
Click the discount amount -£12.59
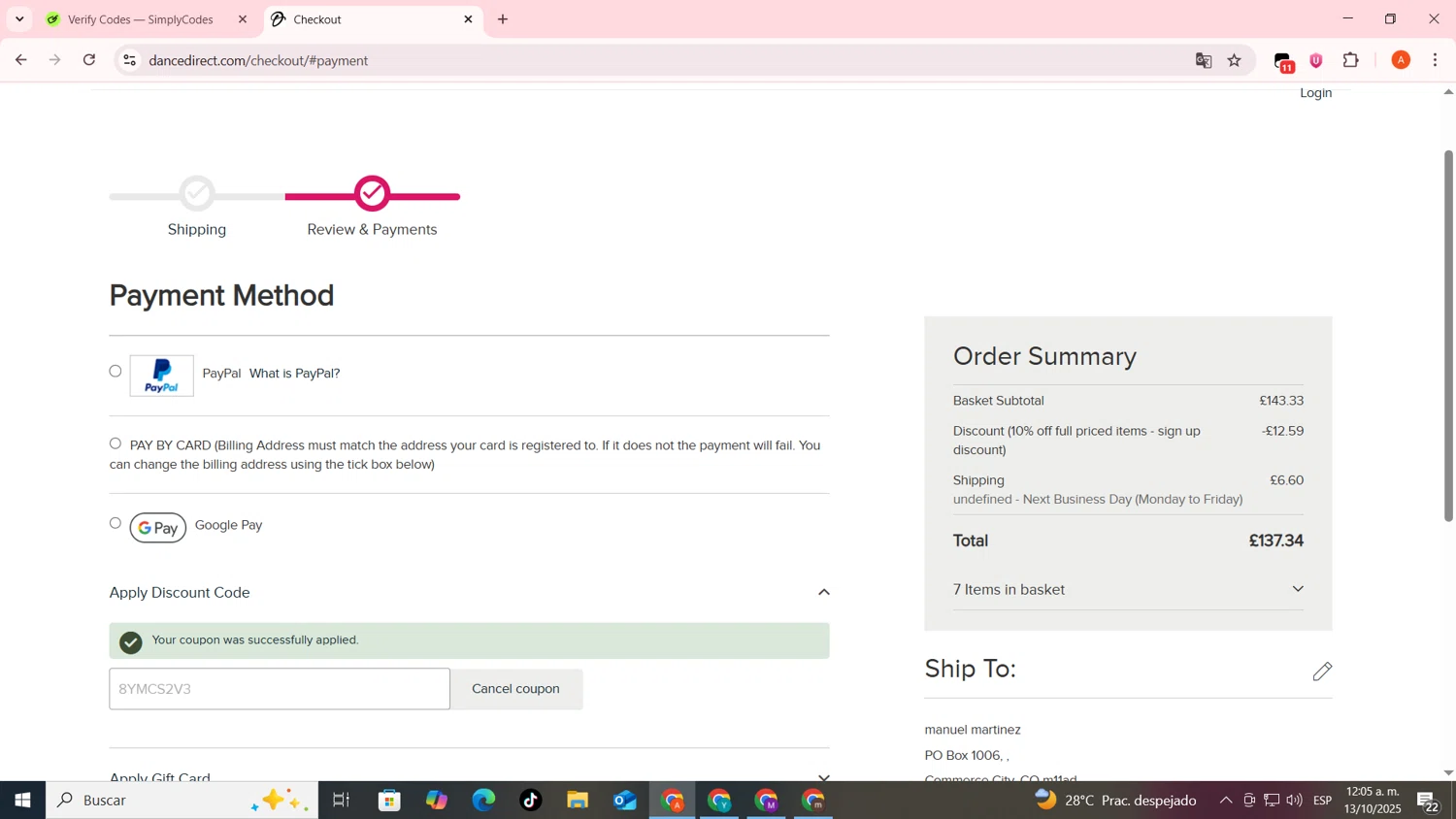(x=1282, y=431)
